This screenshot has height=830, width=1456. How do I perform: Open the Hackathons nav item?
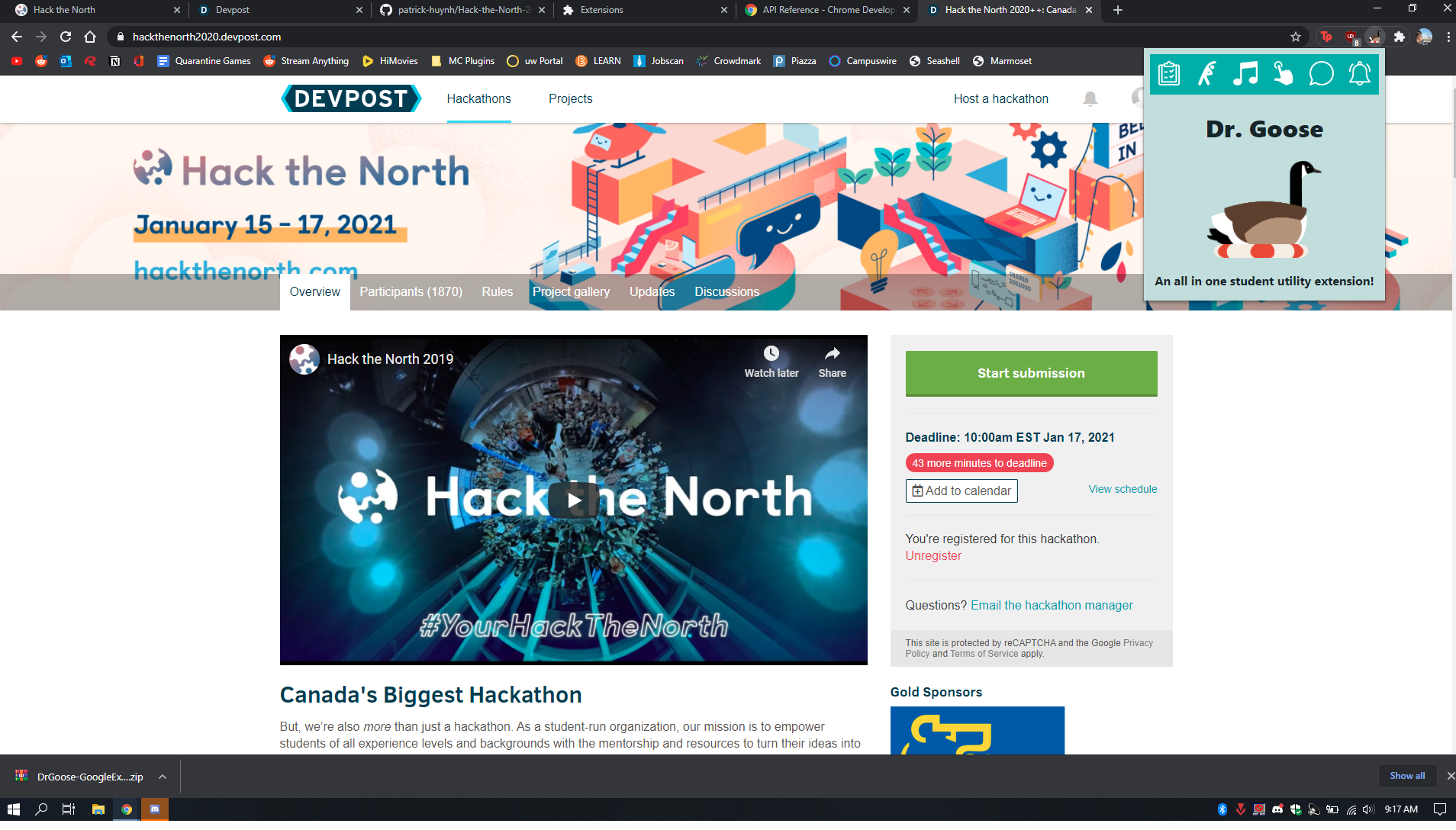click(479, 98)
